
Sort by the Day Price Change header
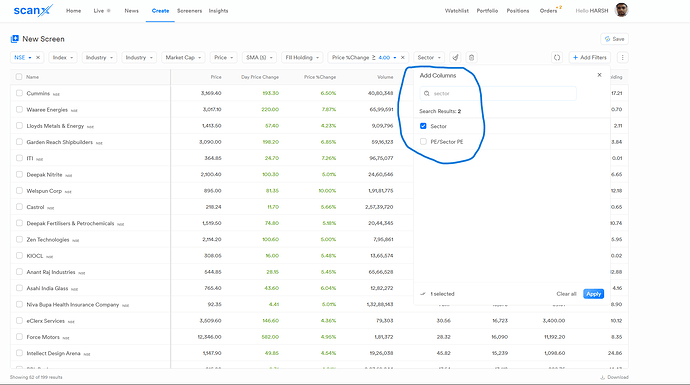[260, 77]
